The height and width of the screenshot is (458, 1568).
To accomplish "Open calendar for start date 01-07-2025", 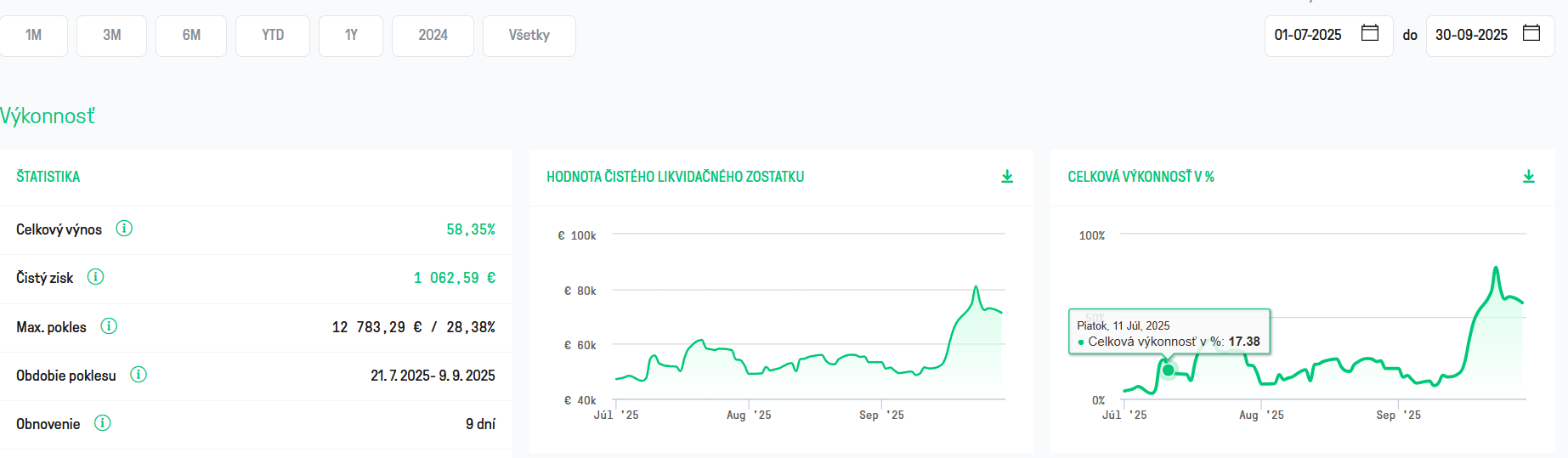I will point(1370,33).
